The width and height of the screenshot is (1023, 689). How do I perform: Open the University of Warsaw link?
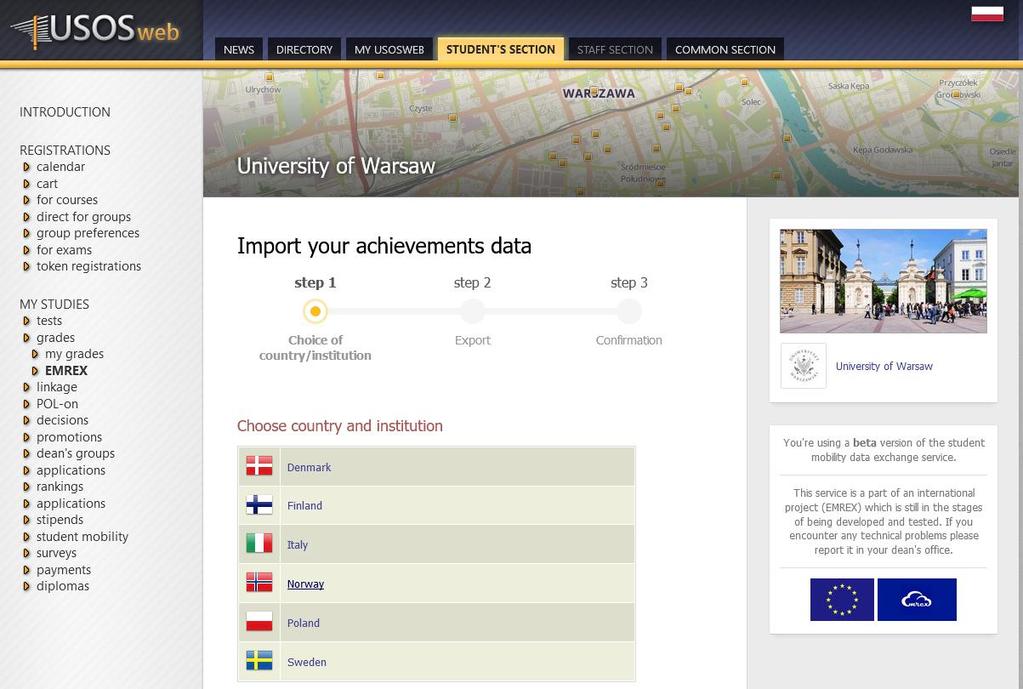pos(884,366)
